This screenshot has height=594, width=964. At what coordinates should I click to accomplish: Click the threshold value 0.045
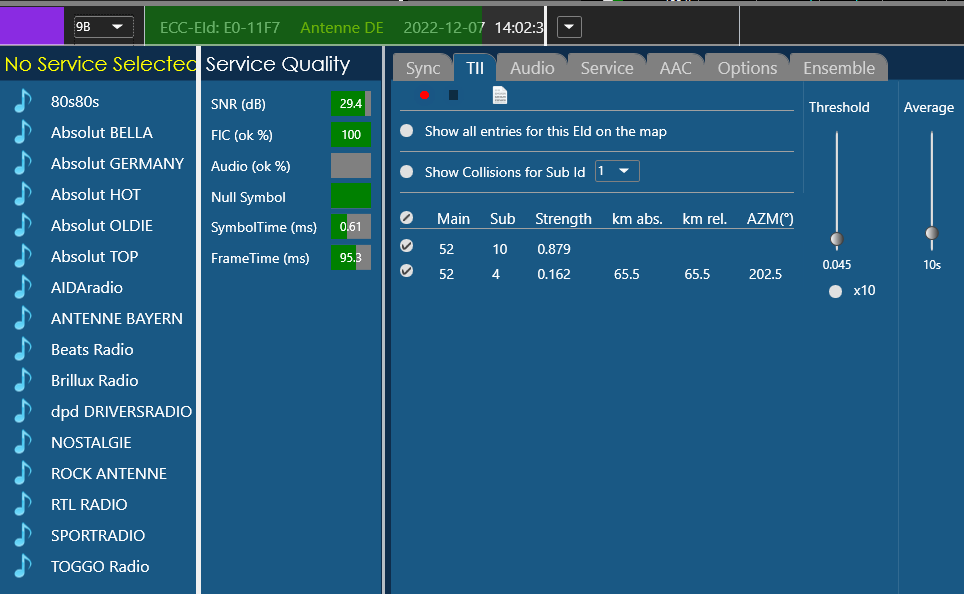[837, 265]
